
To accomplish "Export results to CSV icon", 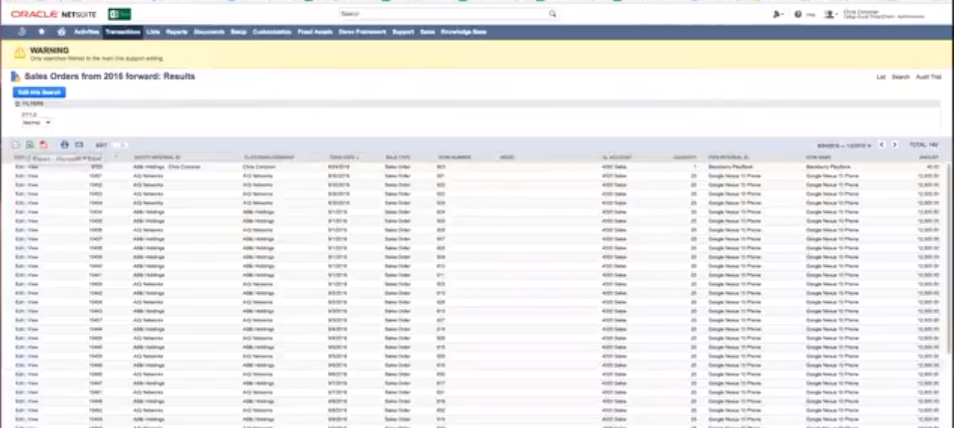I will [x=16, y=145].
